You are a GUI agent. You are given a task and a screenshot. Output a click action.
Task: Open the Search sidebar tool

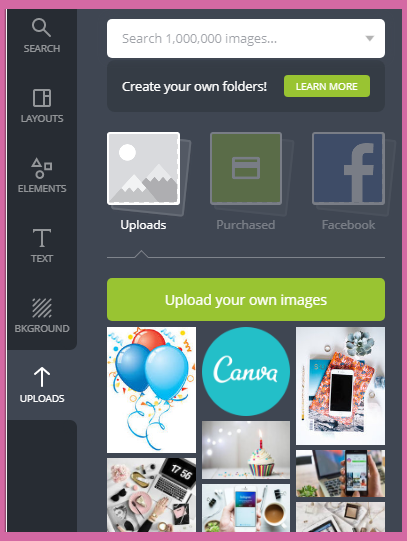pyautogui.click(x=42, y=36)
